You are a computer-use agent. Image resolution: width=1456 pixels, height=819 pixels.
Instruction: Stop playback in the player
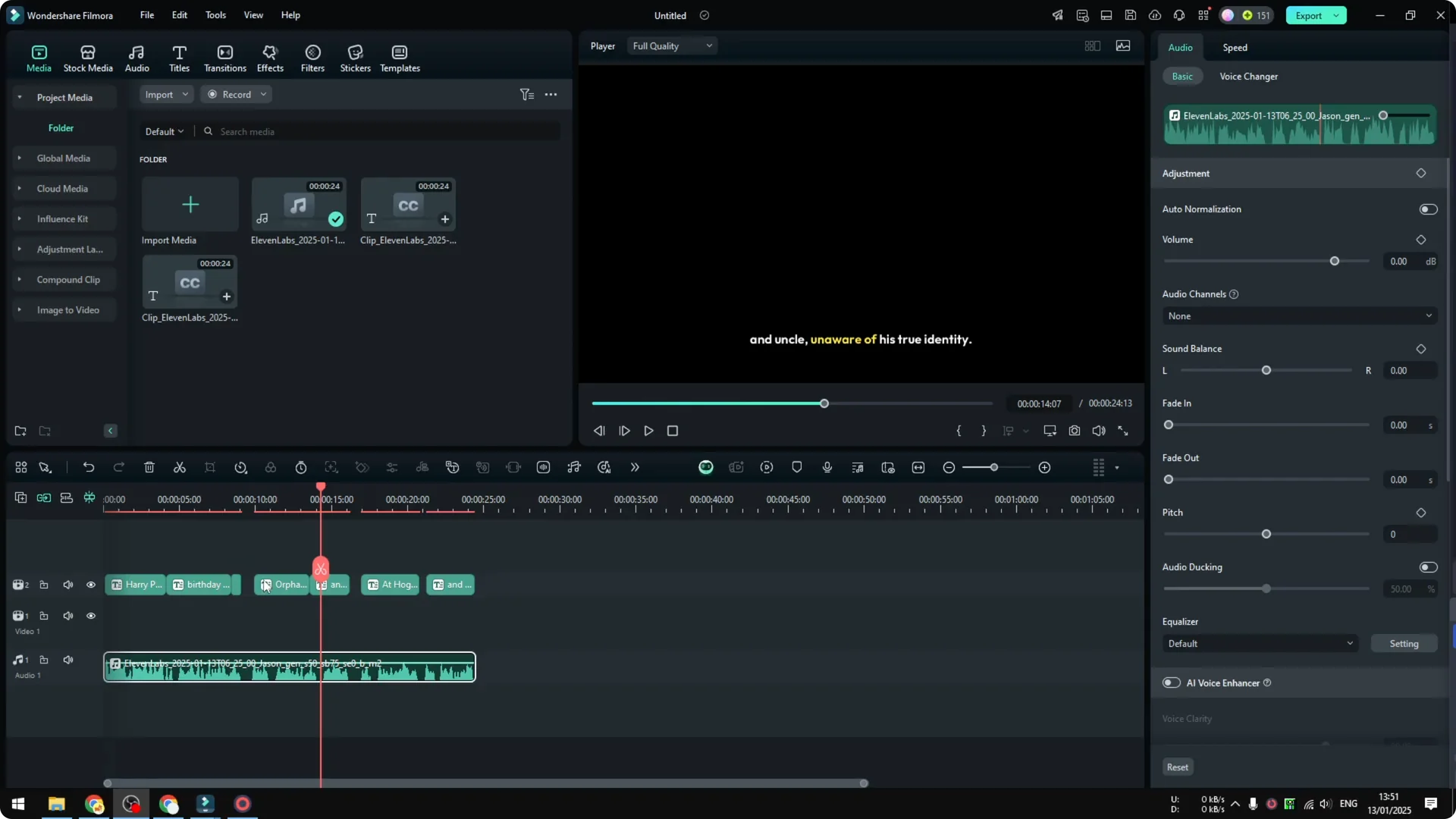click(673, 431)
